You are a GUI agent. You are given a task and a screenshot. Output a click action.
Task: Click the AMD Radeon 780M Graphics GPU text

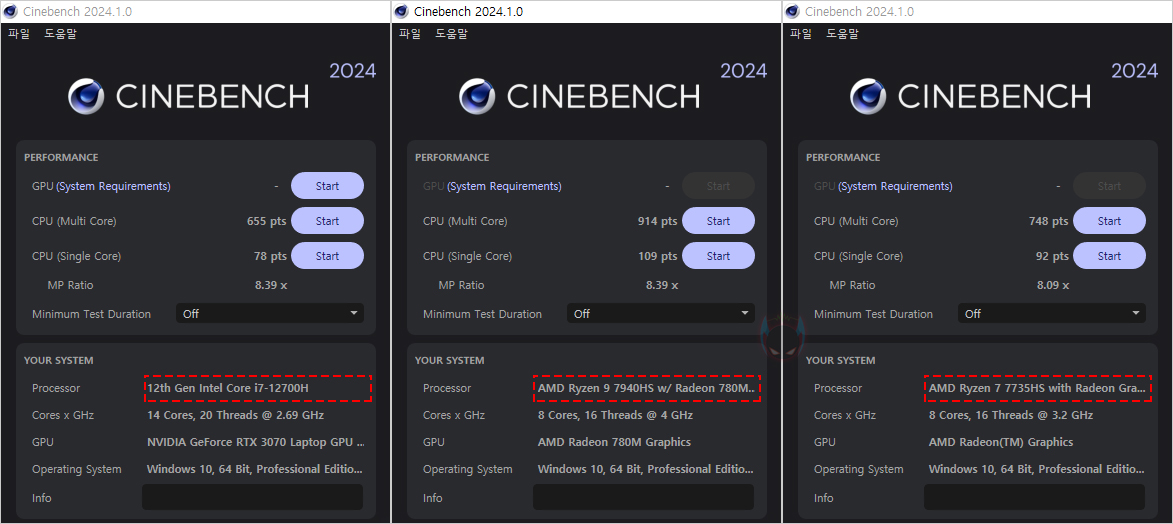(x=614, y=442)
